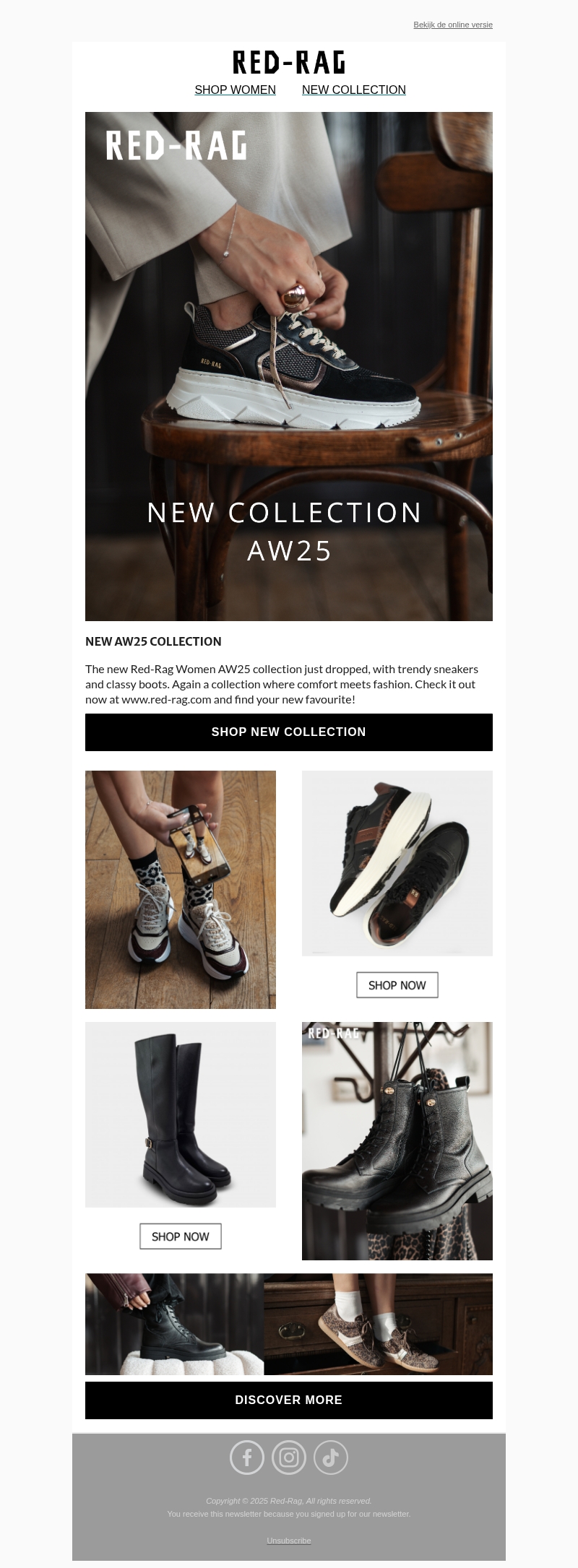Viewport: 578px width, 1568px height.
Task: Open the Facebook icon in footer
Action: 247,1457
